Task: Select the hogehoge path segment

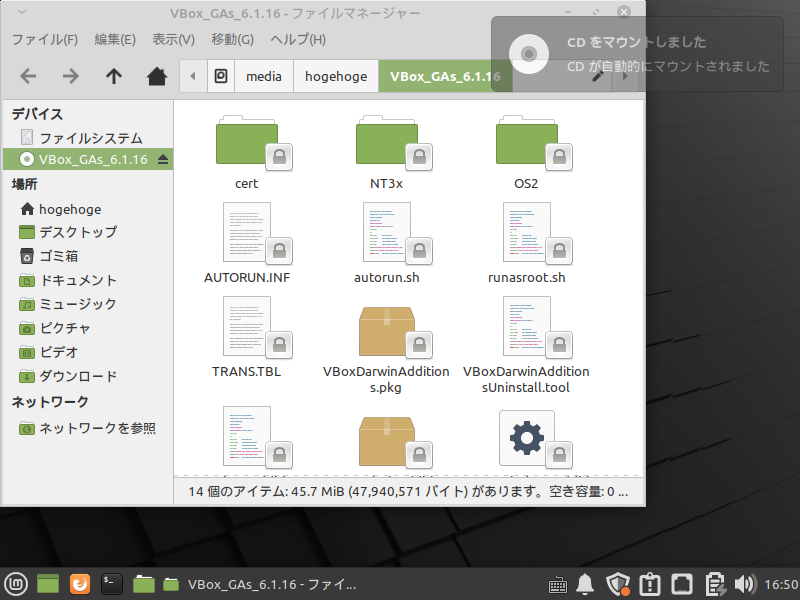Action: (x=336, y=77)
